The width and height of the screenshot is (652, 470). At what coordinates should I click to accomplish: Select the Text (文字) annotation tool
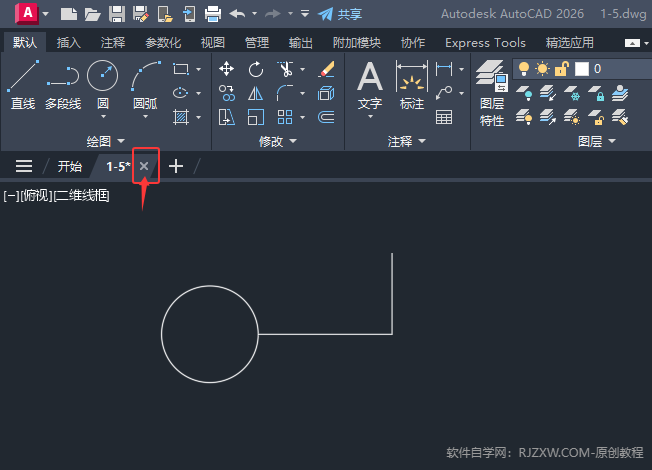point(370,85)
